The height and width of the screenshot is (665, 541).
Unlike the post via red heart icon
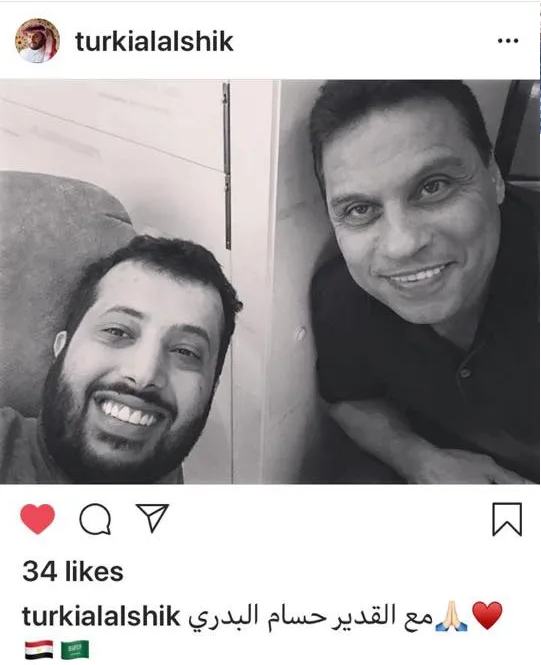(x=38, y=519)
